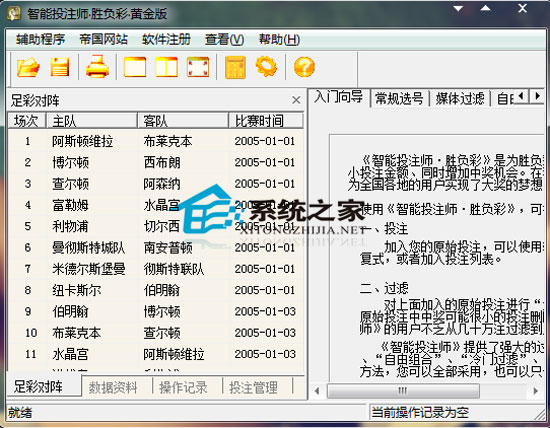This screenshot has width=550, height=428.
Task: Click the application title bar icon
Action: [14, 14]
